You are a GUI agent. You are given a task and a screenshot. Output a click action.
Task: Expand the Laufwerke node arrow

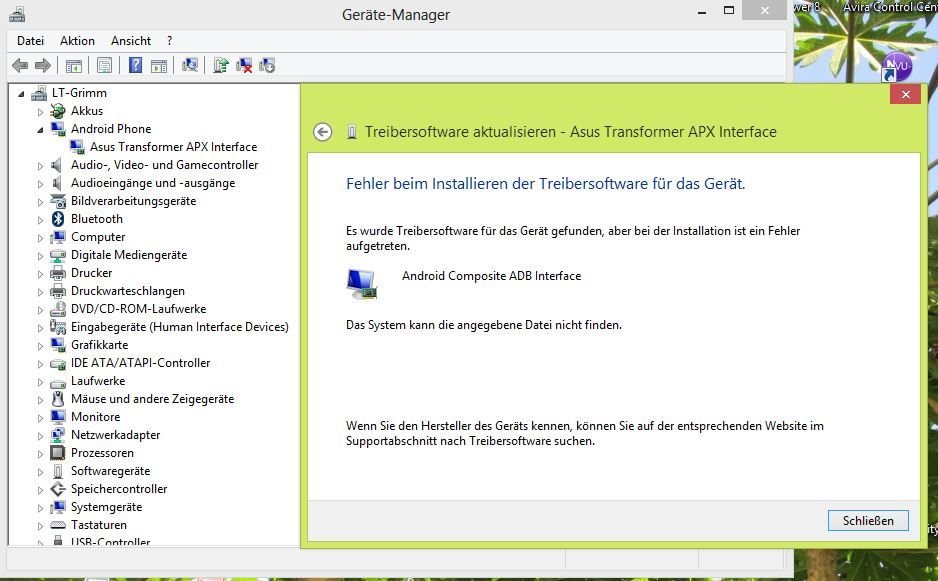pyautogui.click(x=40, y=382)
